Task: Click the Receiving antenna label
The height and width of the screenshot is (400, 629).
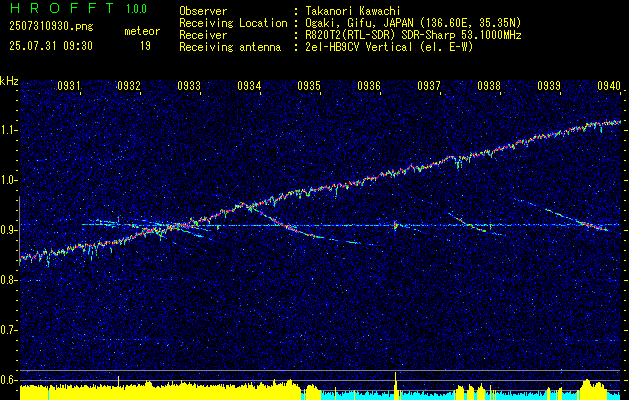Action: point(230,47)
